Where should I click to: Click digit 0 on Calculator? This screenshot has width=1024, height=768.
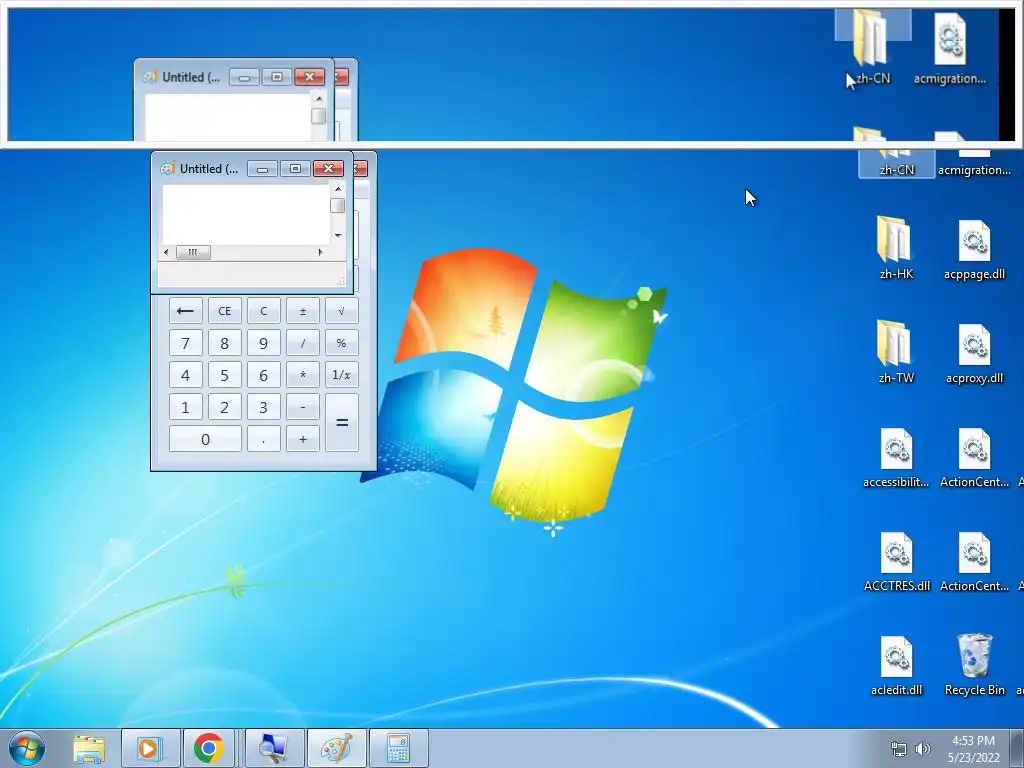[205, 439]
